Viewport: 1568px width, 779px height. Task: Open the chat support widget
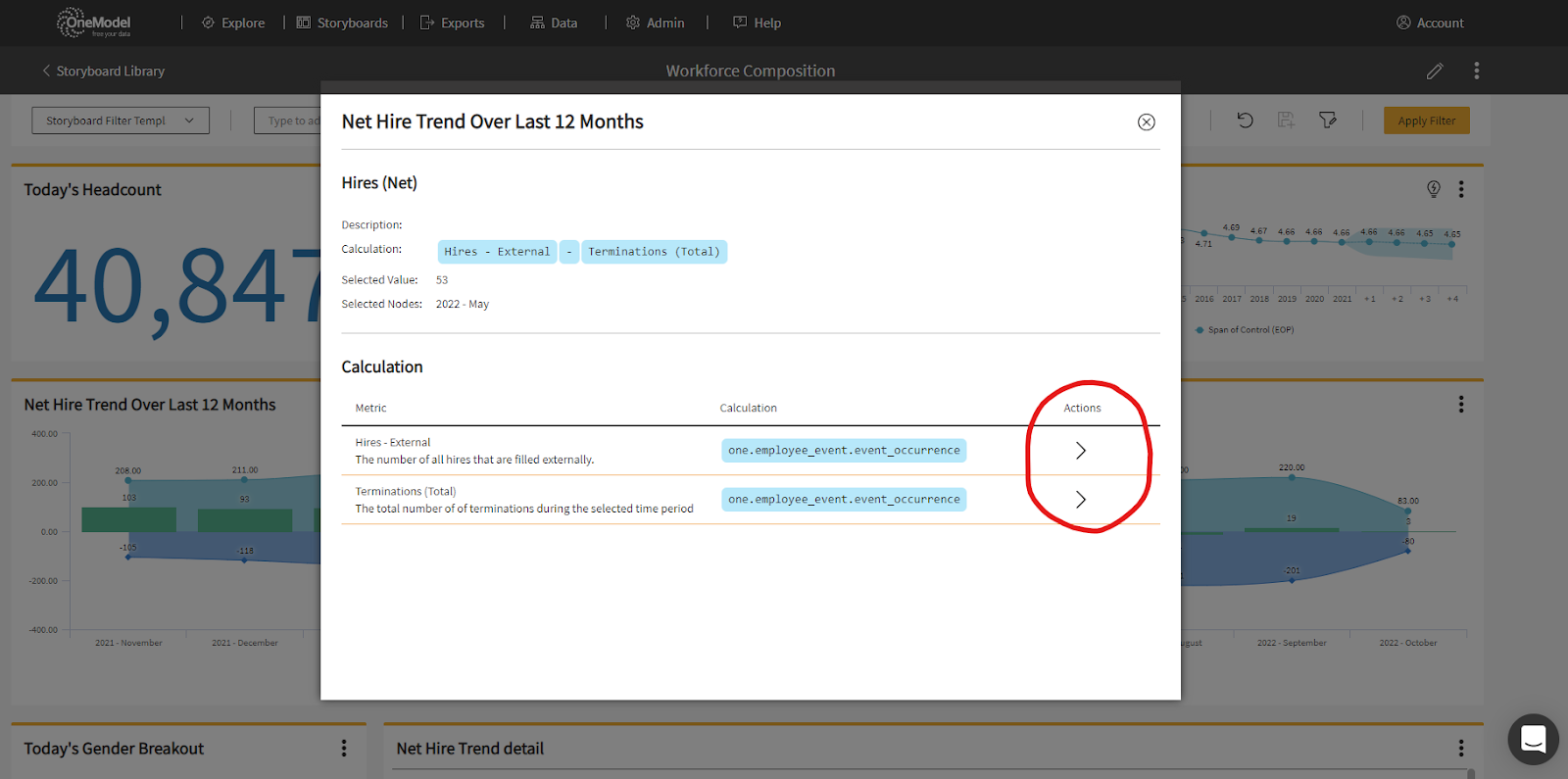tap(1533, 739)
